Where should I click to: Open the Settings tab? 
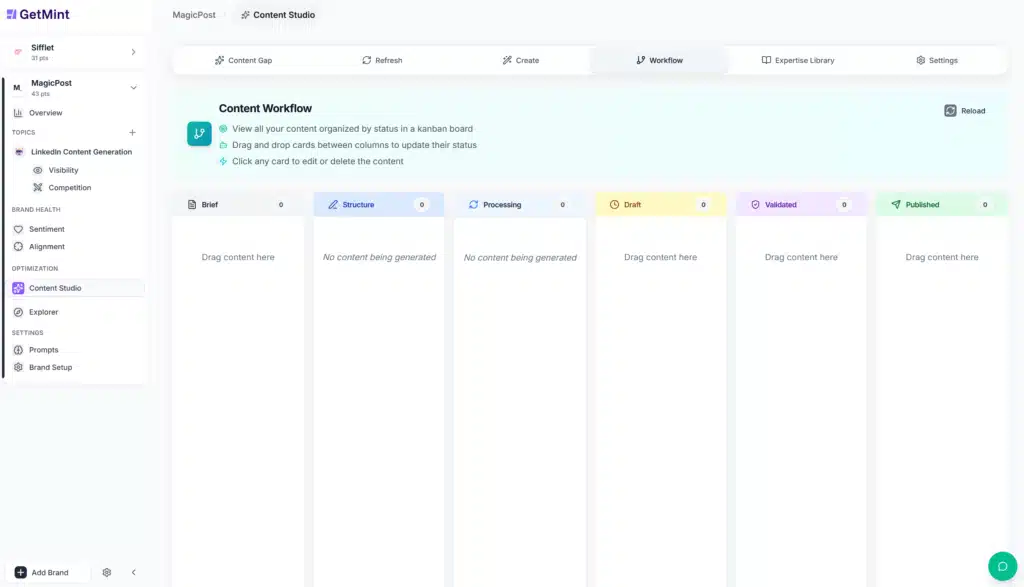pyautogui.click(x=936, y=60)
